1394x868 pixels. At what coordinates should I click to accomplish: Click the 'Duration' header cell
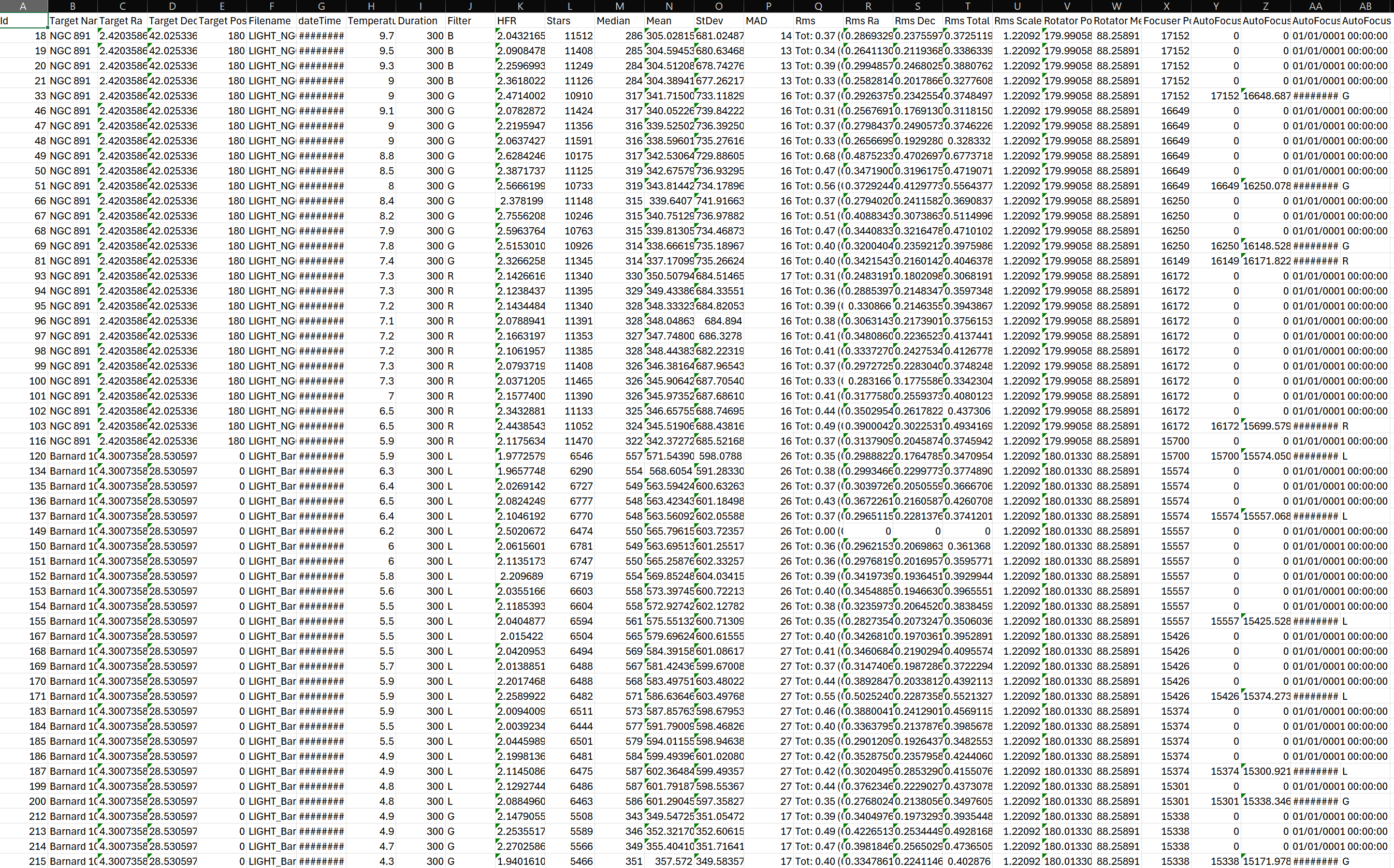[420, 21]
